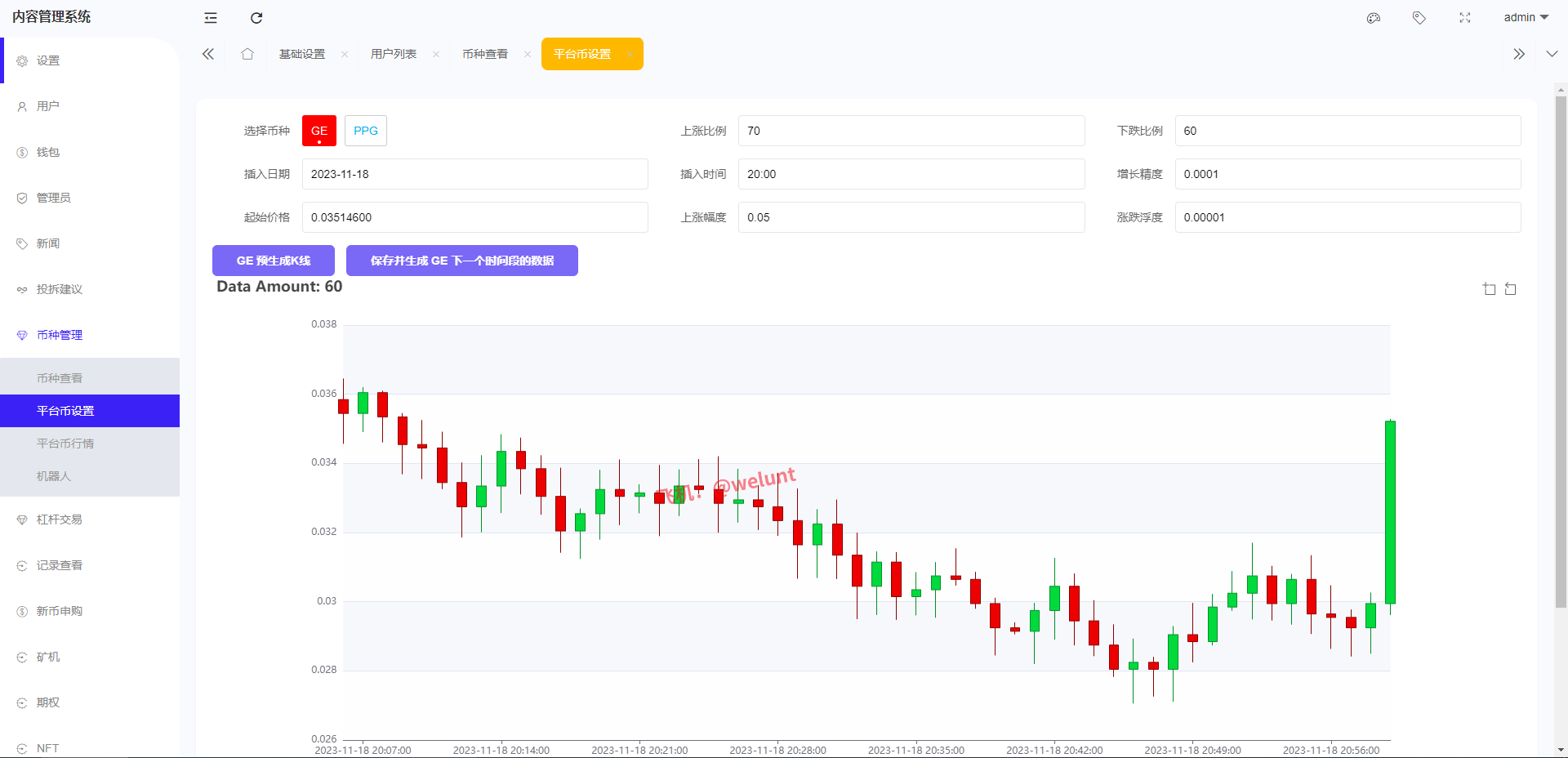Select the PPG coin option
1568x758 pixels.
tap(366, 131)
